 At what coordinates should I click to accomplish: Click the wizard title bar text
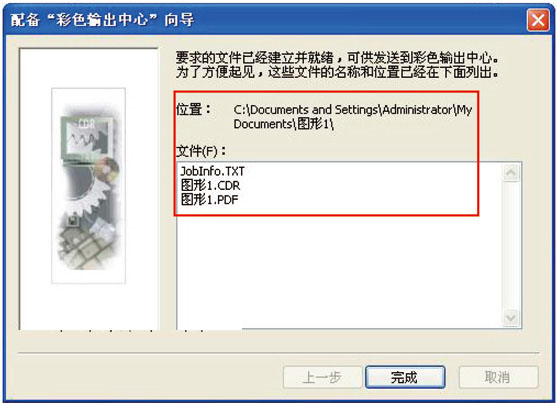(102, 20)
